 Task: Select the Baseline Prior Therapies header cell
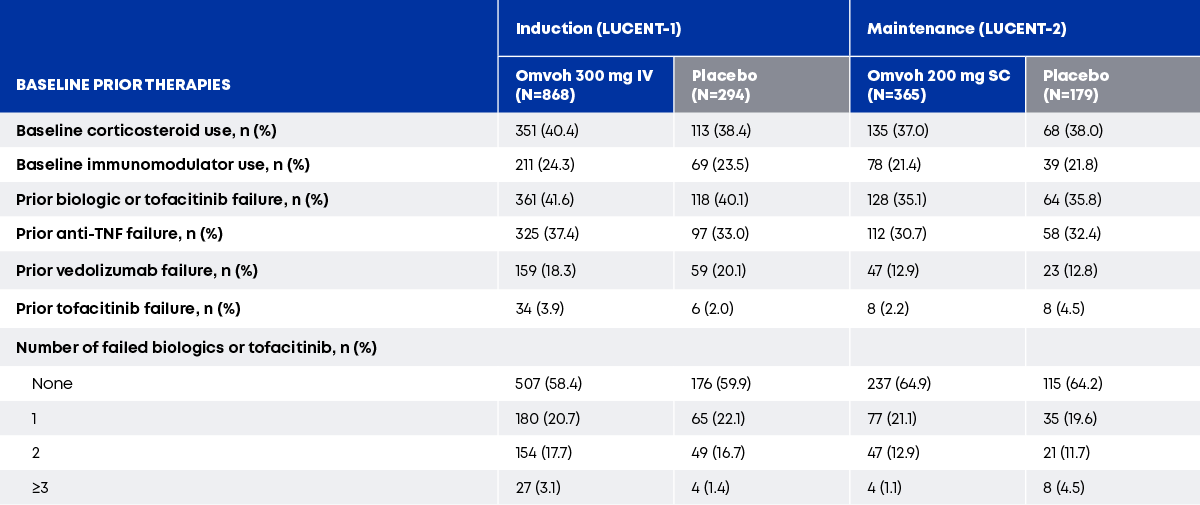tap(123, 85)
